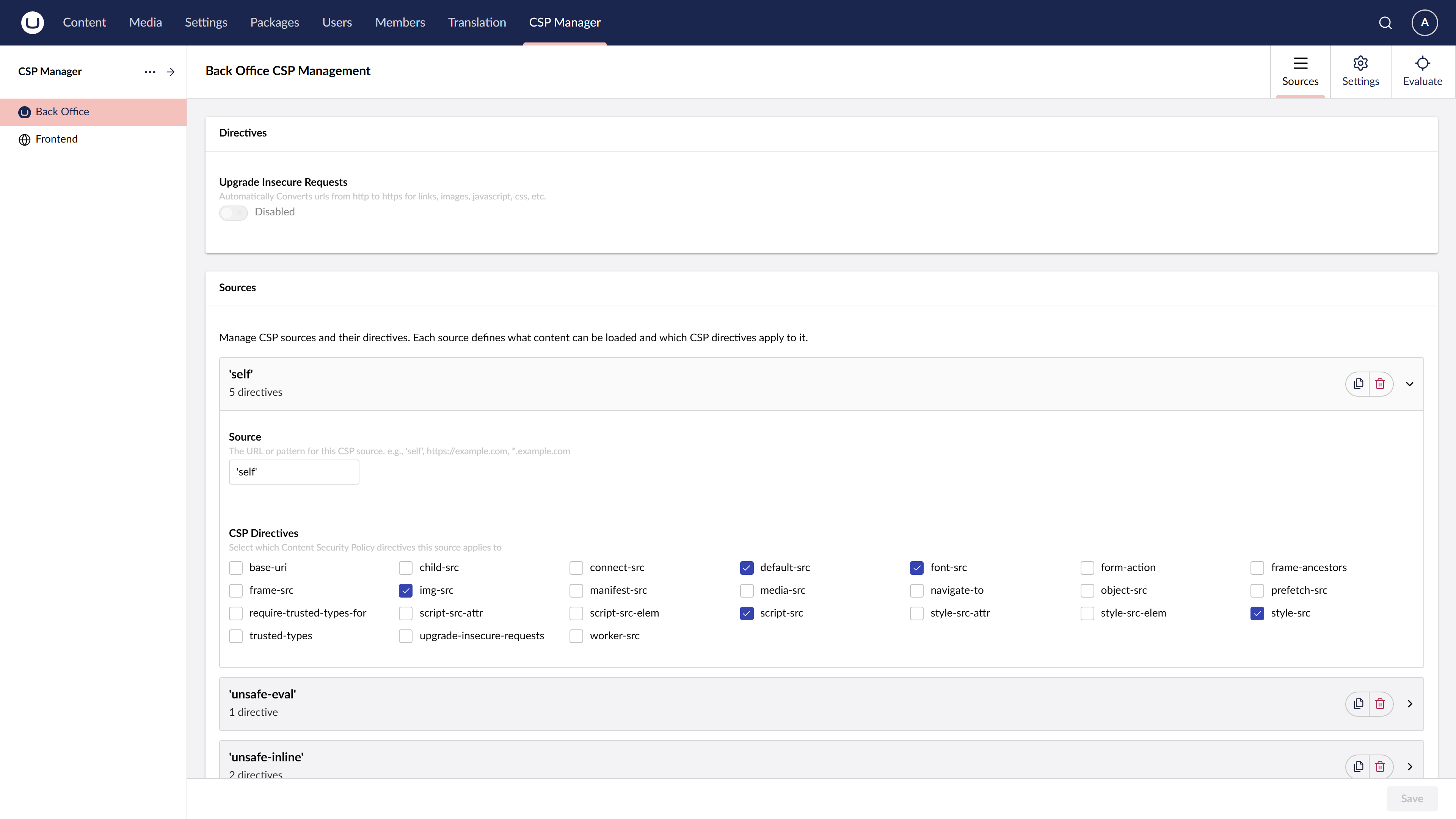Open the Evaluate panel
1456x819 pixels.
point(1422,71)
